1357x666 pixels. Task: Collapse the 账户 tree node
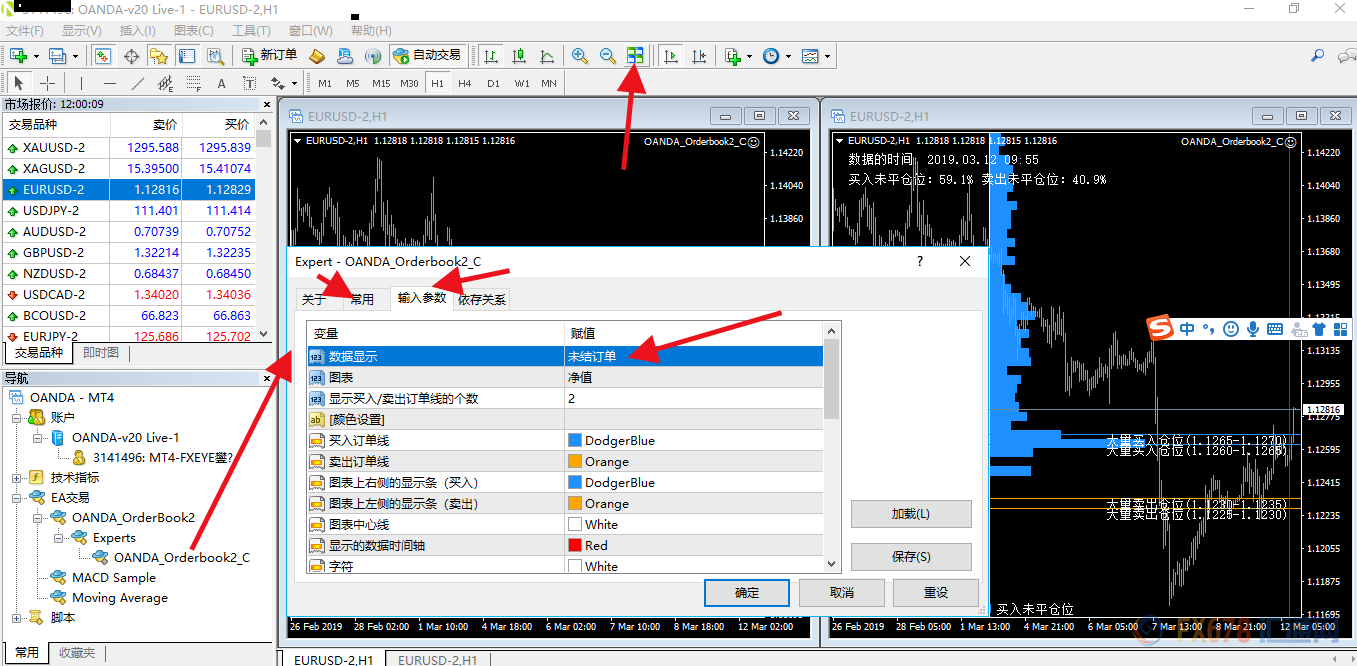17,417
